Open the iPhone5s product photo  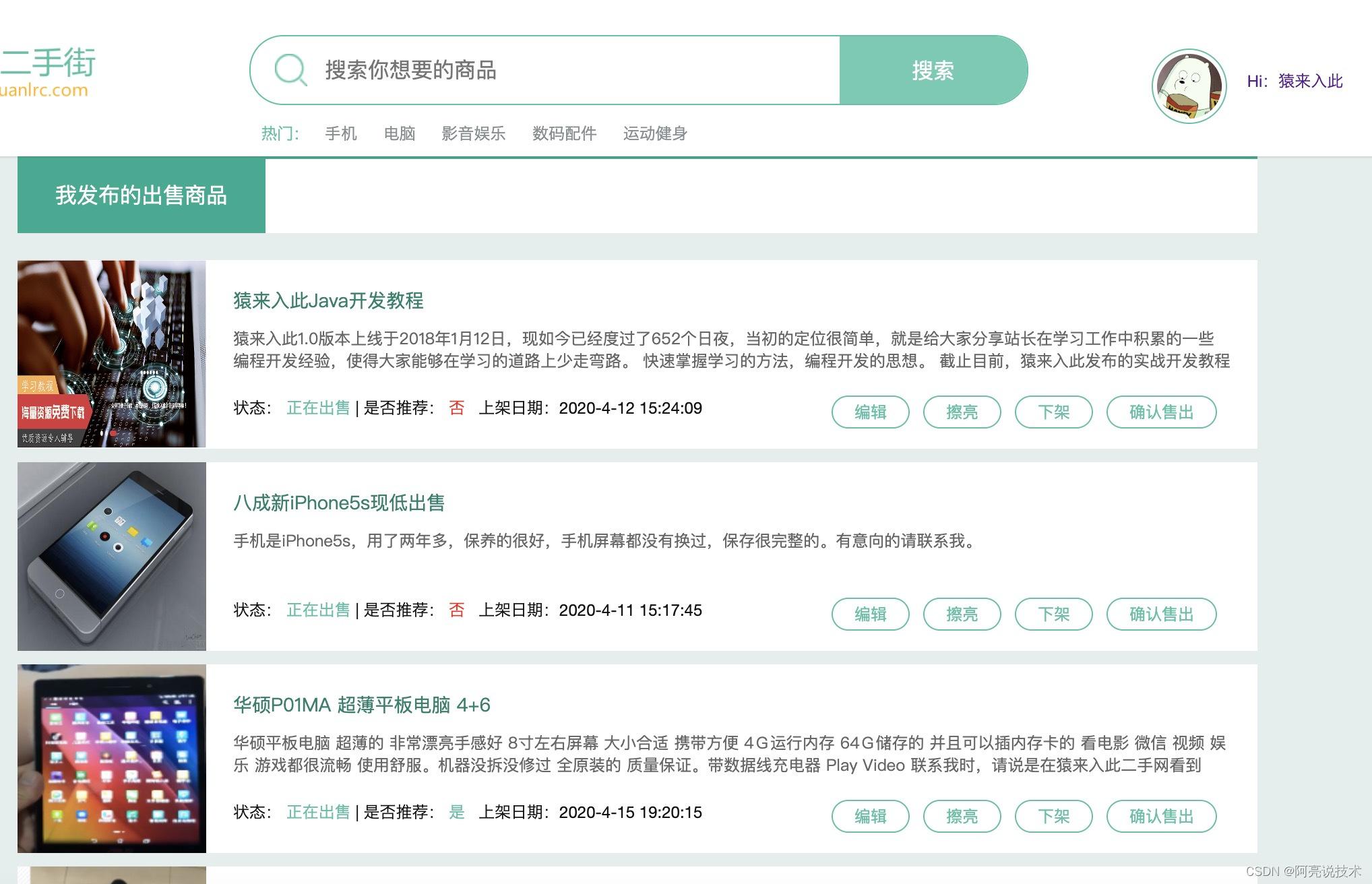pos(112,556)
